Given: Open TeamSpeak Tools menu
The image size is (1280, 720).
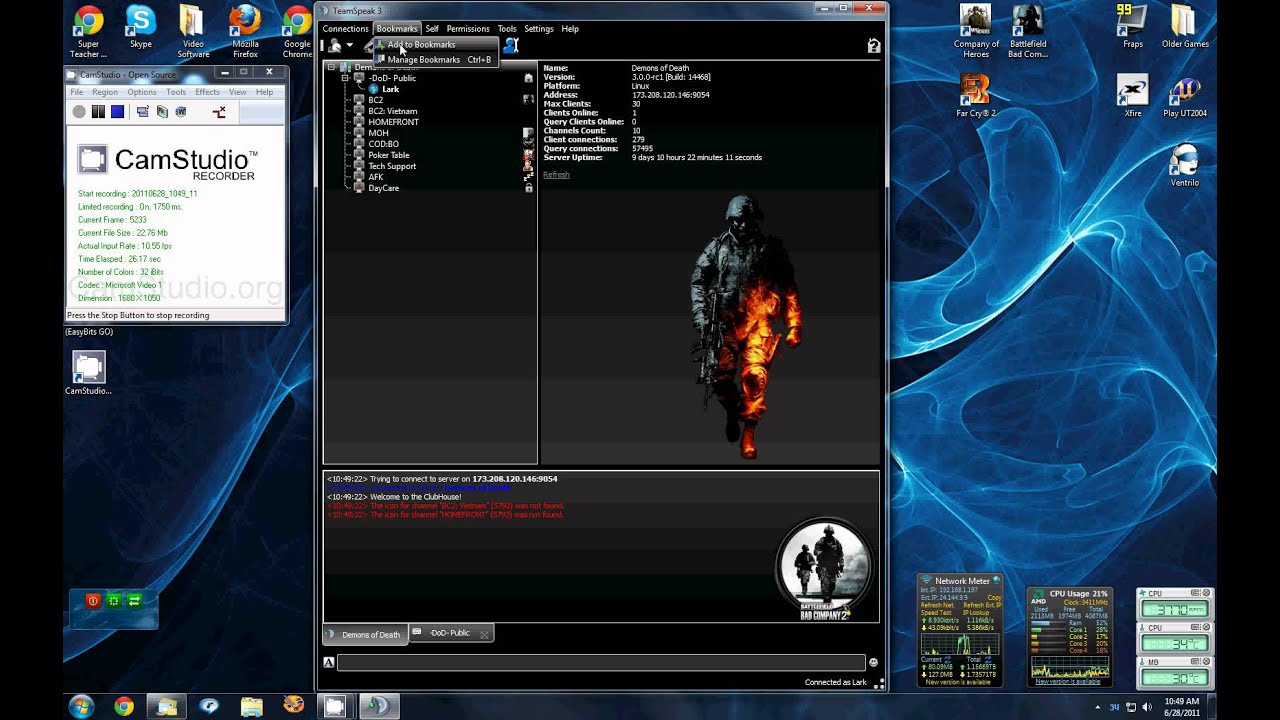Looking at the screenshot, I should click(507, 29).
